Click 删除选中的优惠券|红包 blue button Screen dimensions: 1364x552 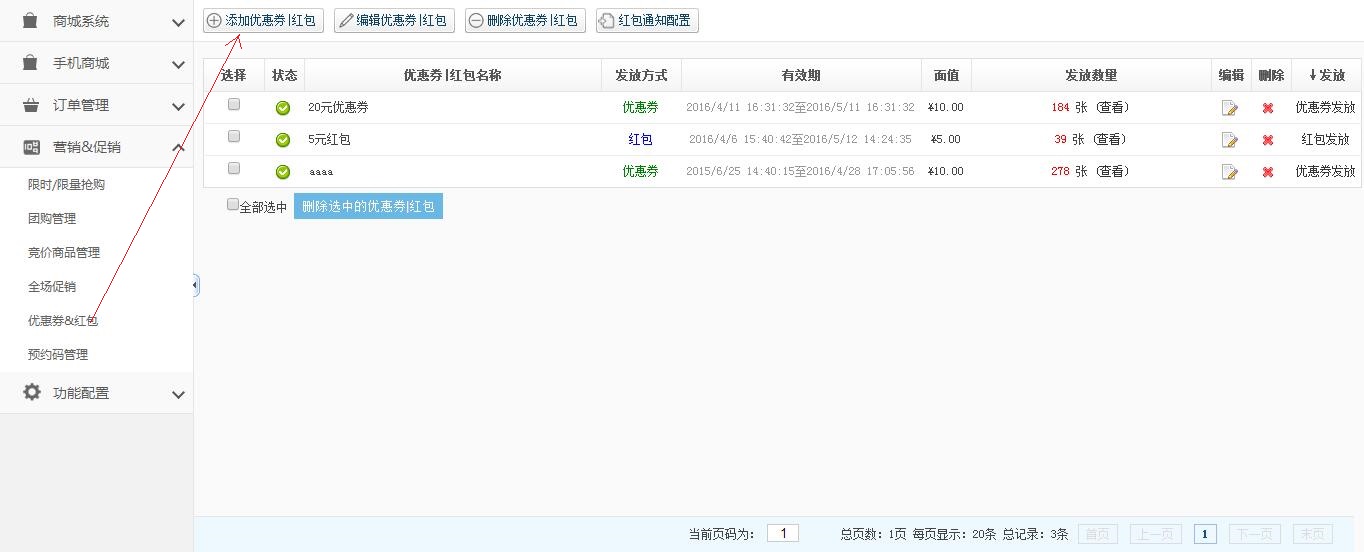(368, 206)
